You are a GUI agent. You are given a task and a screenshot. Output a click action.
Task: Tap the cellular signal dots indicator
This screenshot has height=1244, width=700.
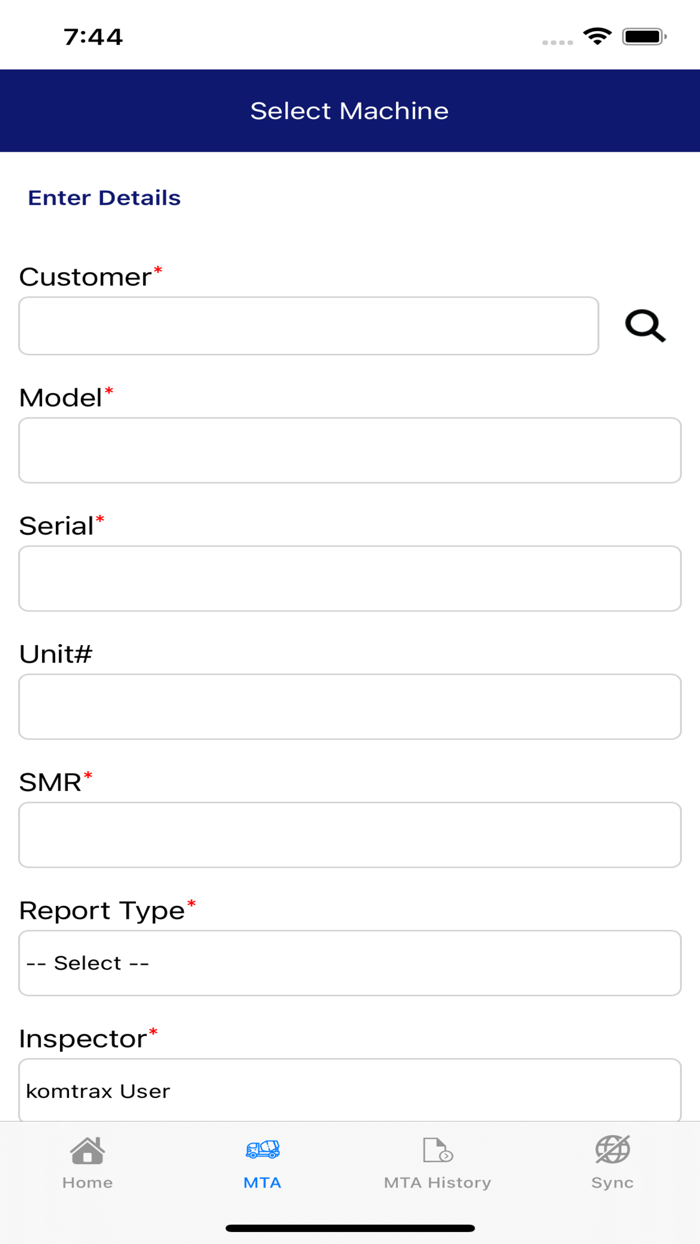pos(556,42)
